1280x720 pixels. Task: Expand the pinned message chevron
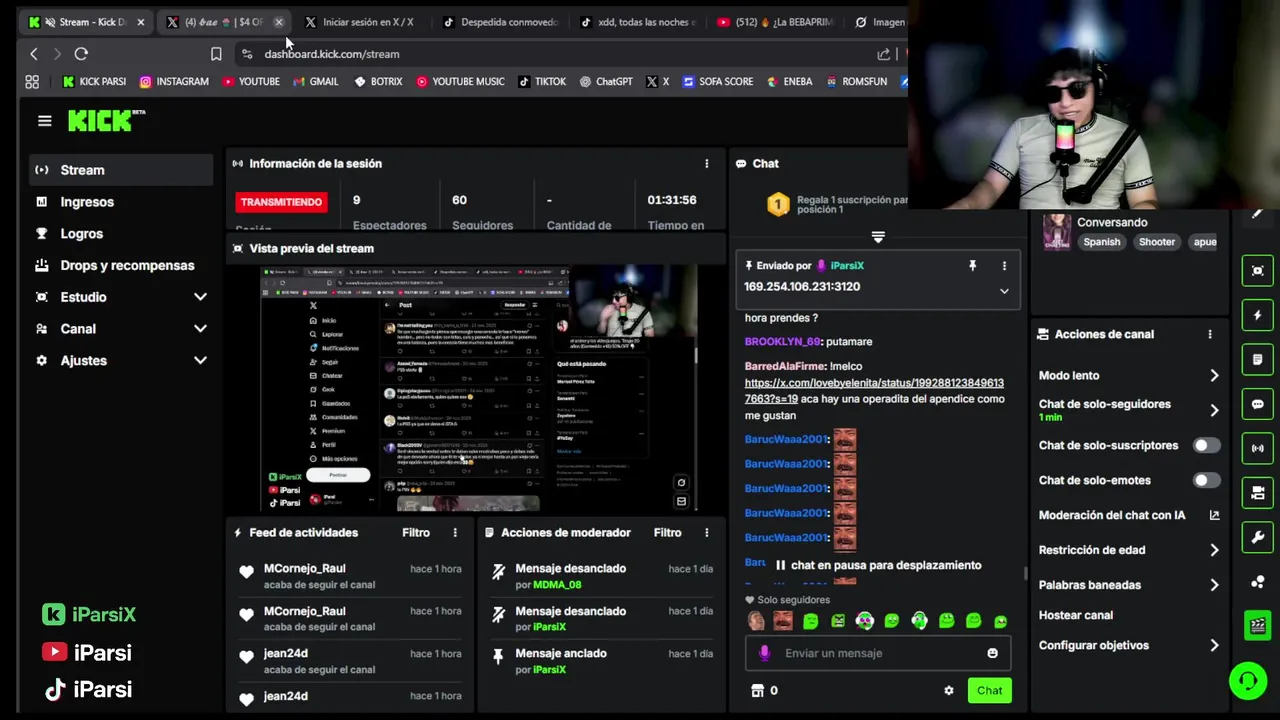tap(1004, 292)
